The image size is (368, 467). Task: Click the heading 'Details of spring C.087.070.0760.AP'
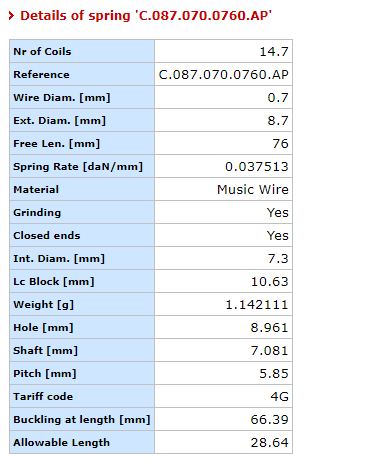pyautogui.click(x=146, y=16)
